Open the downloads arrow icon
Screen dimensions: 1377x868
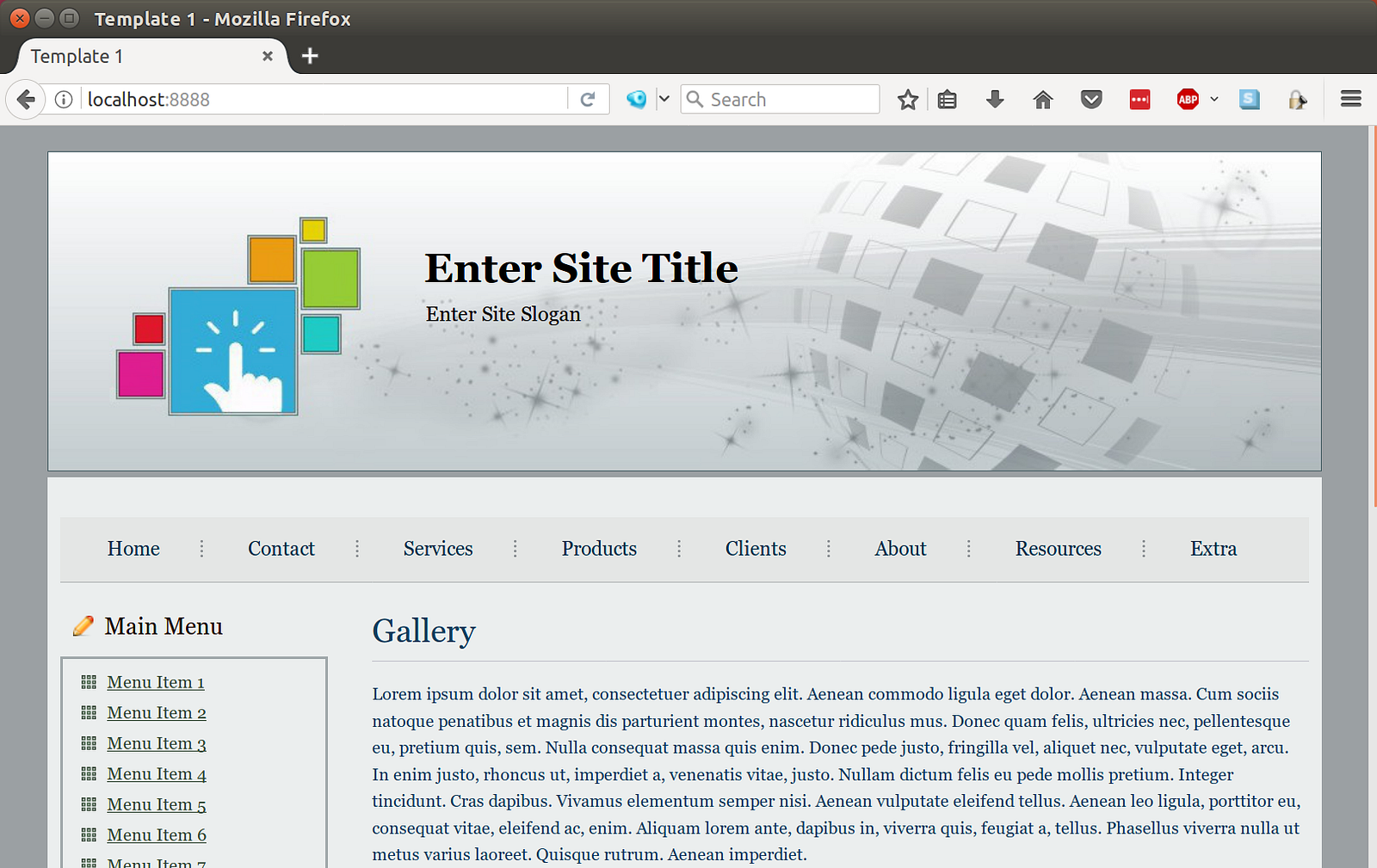[995, 100]
